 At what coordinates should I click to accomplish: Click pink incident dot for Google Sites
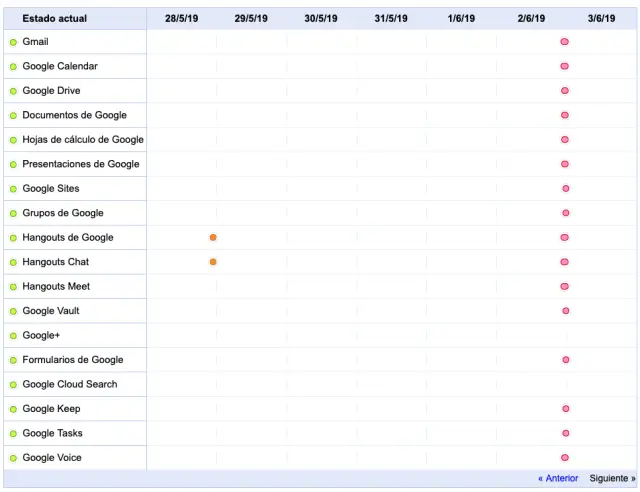pyautogui.click(x=565, y=188)
